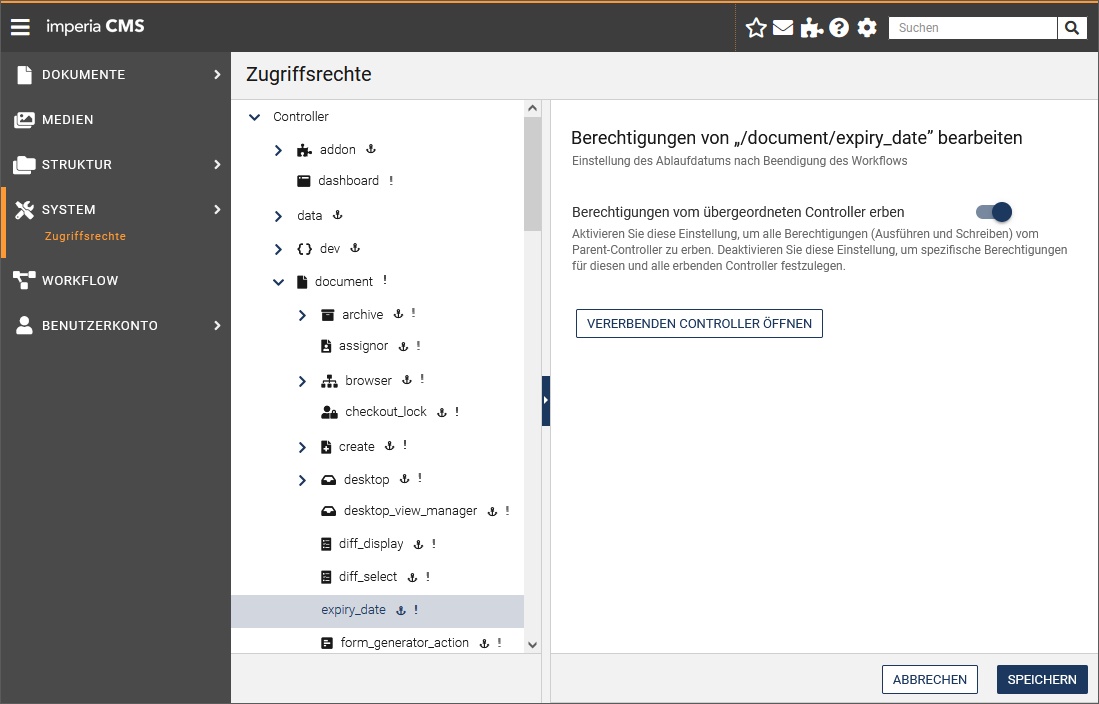The width and height of the screenshot is (1099, 704).
Task: Expand the archive tree node
Action: coord(302,315)
